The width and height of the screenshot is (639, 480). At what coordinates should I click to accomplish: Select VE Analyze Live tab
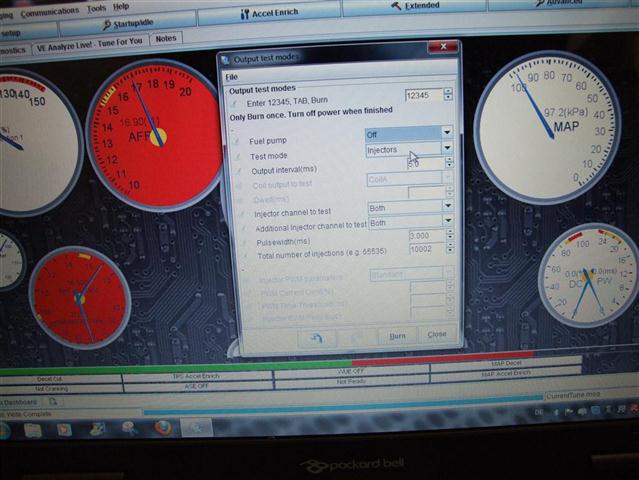[89, 42]
